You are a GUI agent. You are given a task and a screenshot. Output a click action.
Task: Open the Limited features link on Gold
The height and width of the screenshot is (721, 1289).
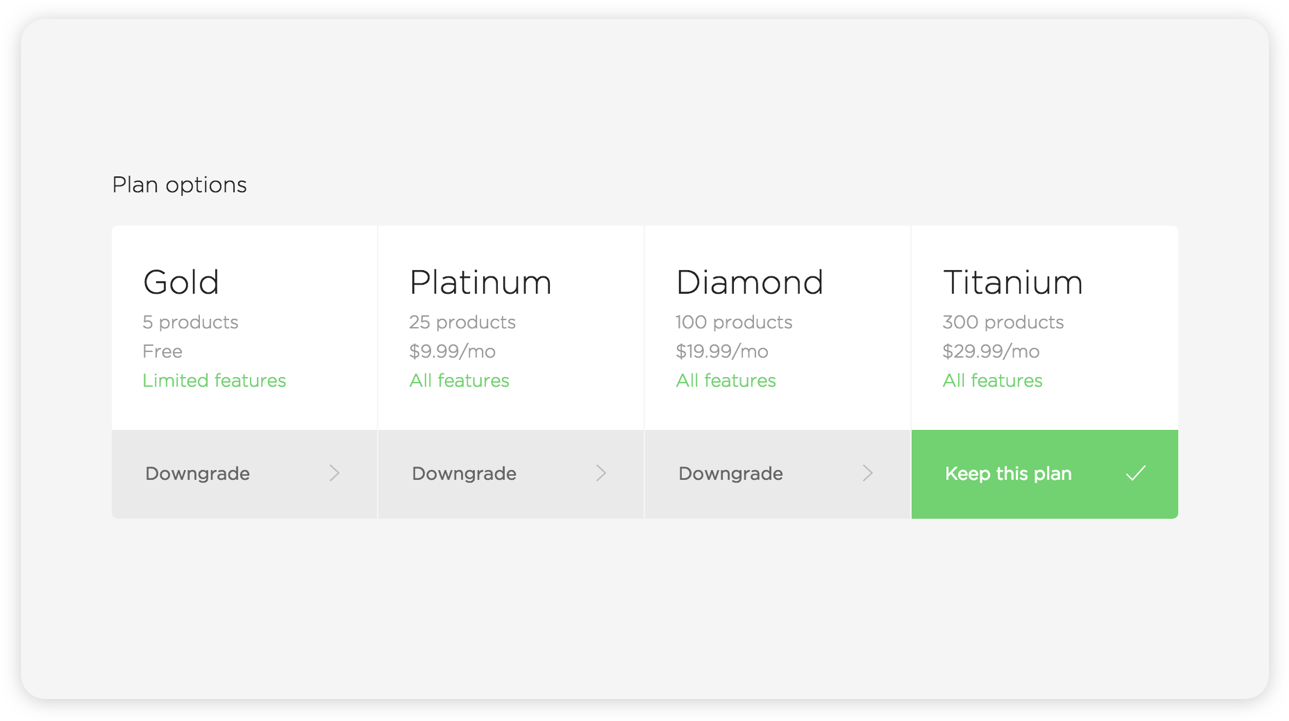[x=214, y=380]
